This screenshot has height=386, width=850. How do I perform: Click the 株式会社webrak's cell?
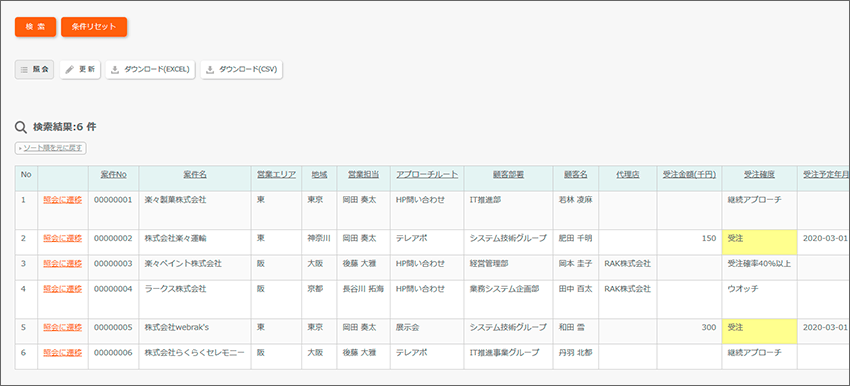click(x=195, y=331)
